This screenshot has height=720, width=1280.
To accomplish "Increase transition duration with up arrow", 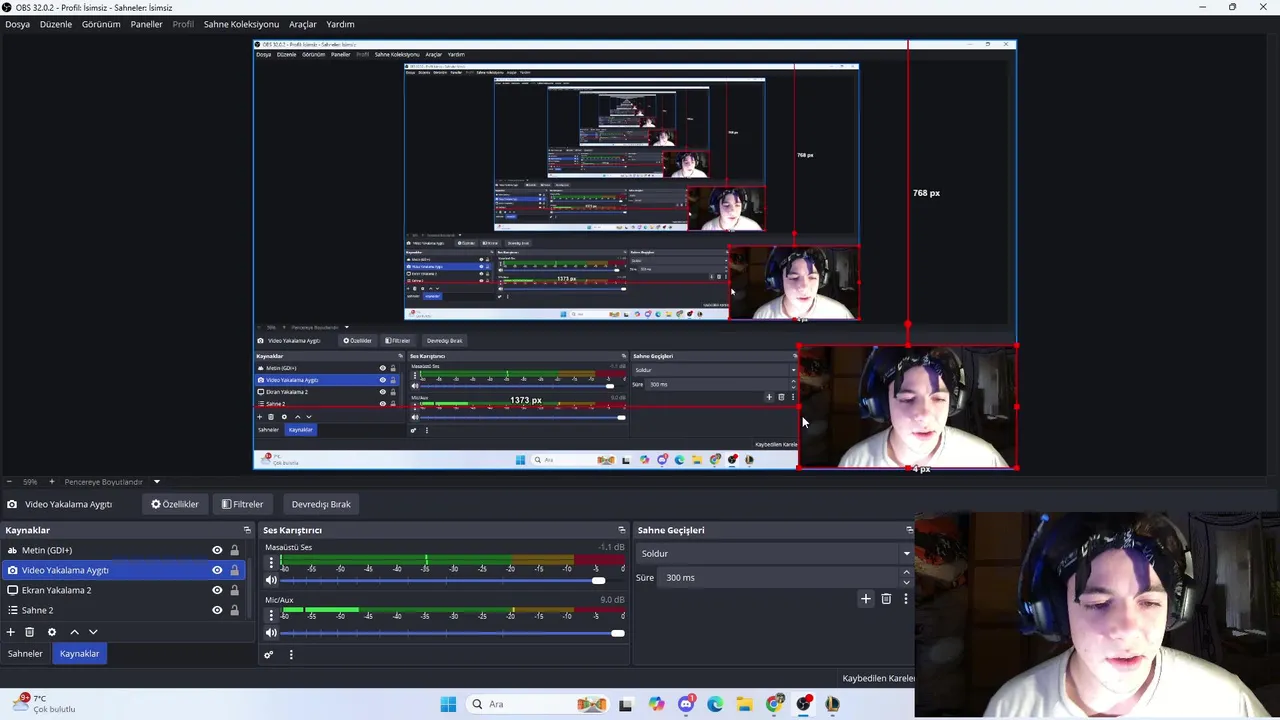I will coord(907,573).
